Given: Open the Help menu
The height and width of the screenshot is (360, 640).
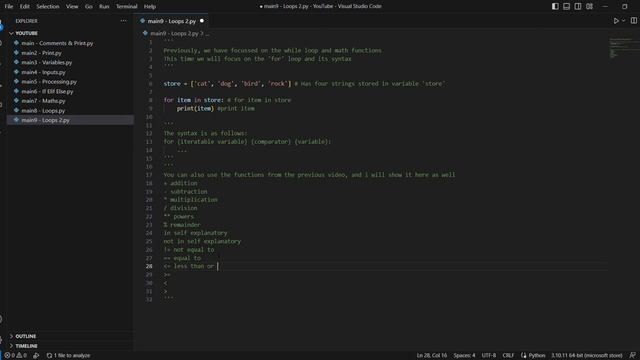Looking at the screenshot, I should click(x=150, y=7).
